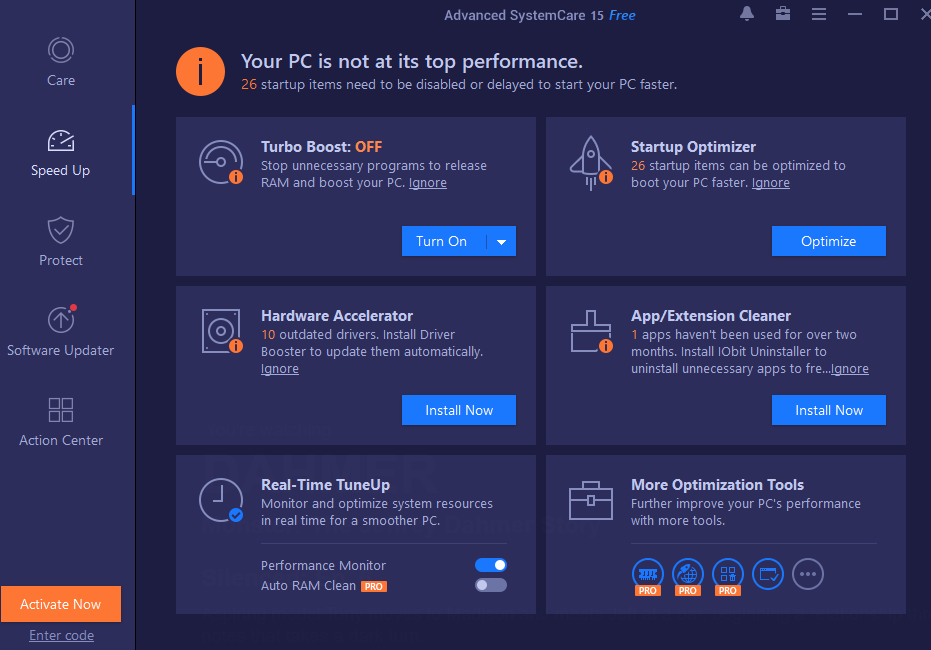931x650 pixels.
Task: Install IObit Uninstaller via Install Now
Action: point(828,410)
